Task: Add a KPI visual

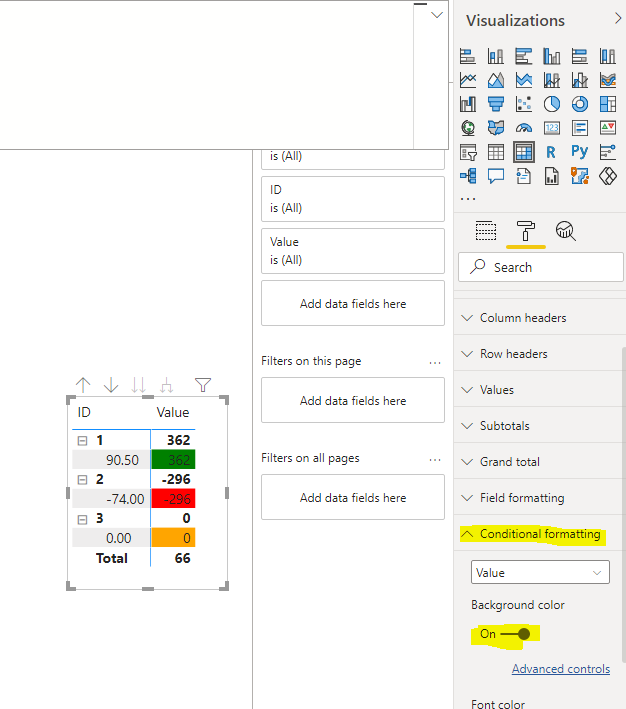Action: (x=608, y=128)
